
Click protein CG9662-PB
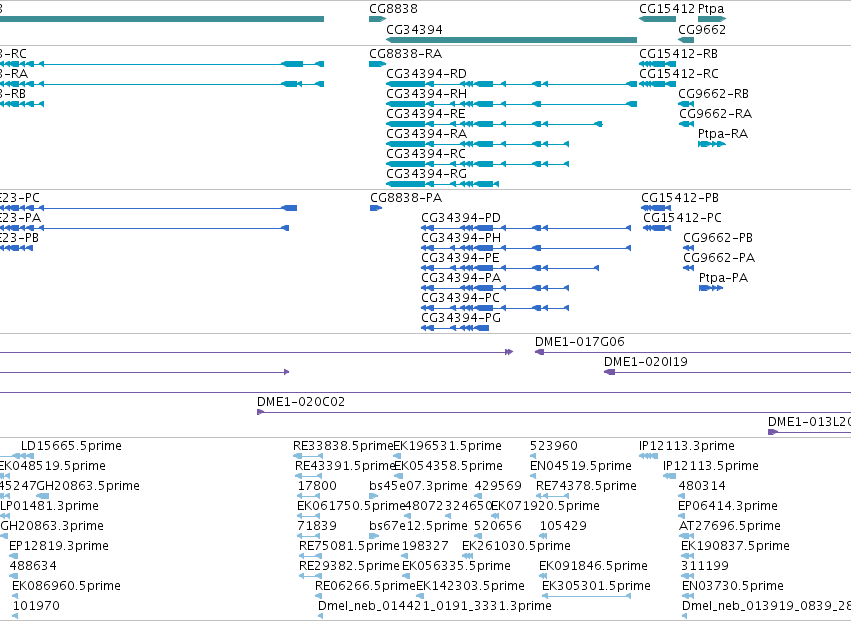coord(717,238)
